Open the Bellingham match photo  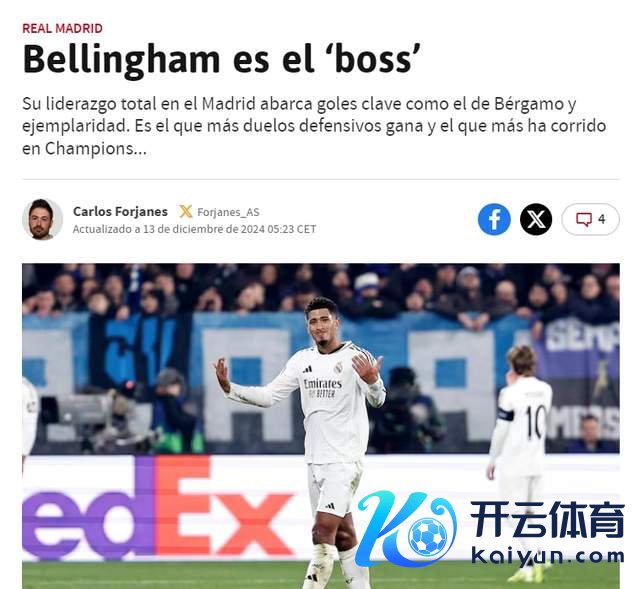point(321,426)
